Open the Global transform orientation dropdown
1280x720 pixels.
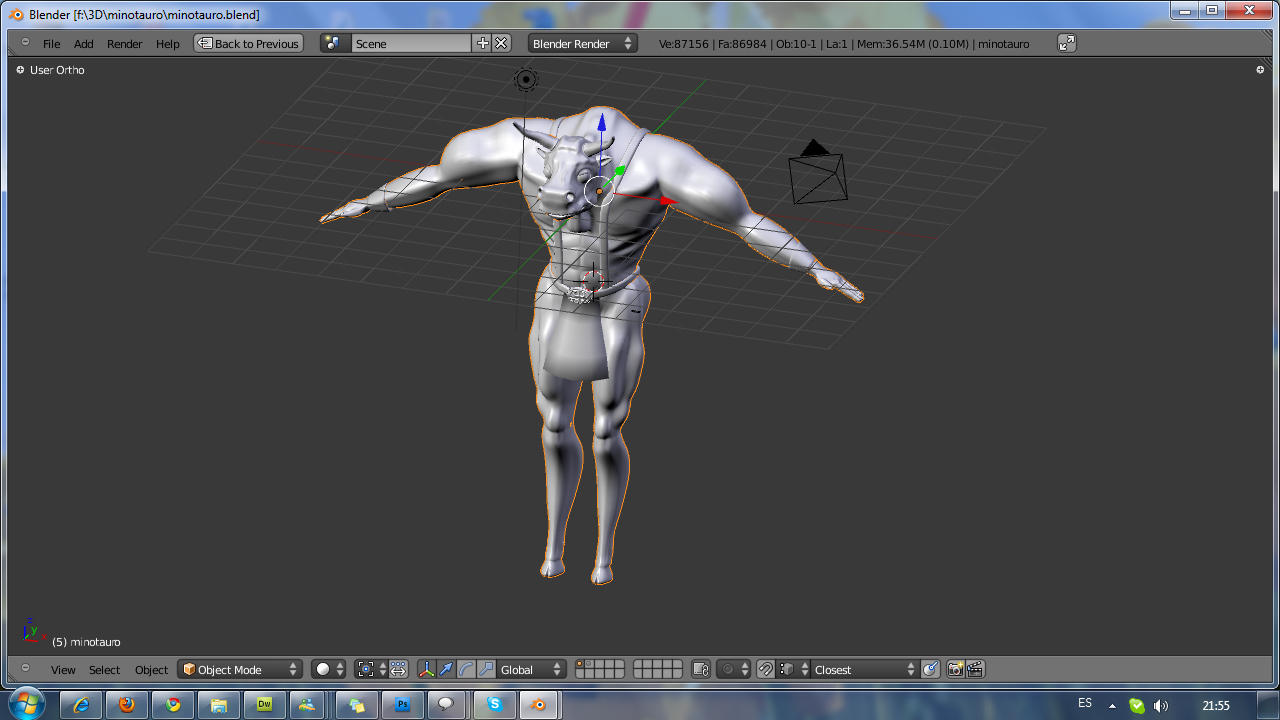[x=532, y=669]
